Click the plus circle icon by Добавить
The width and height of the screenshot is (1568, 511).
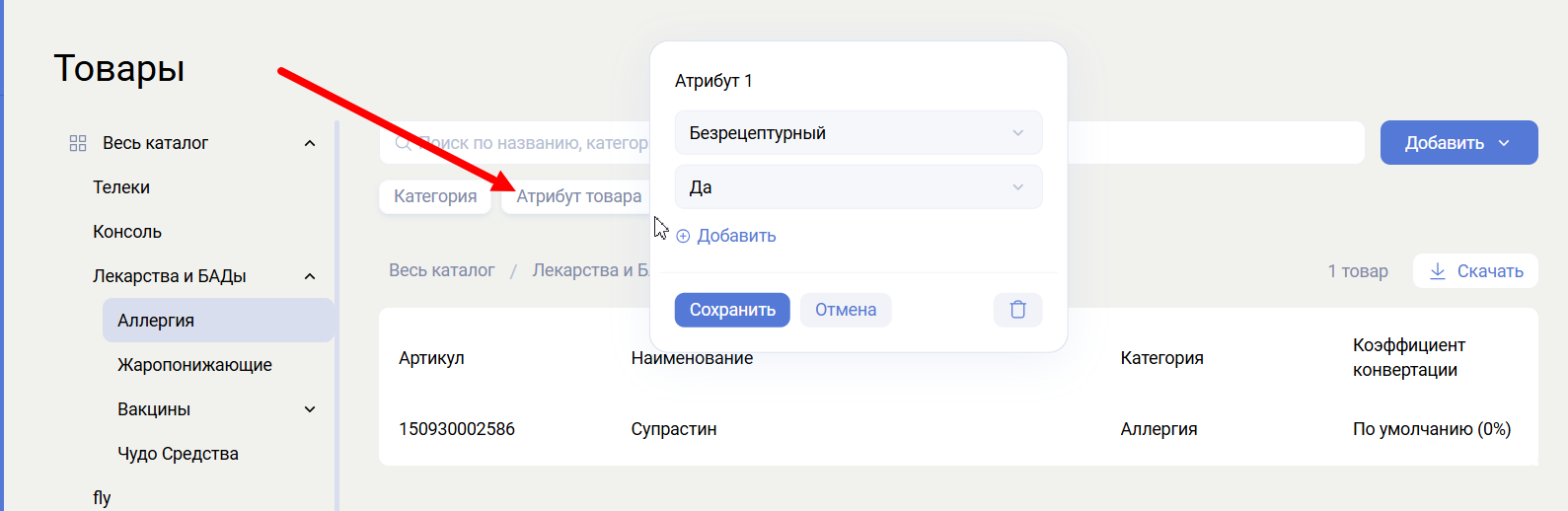click(683, 237)
